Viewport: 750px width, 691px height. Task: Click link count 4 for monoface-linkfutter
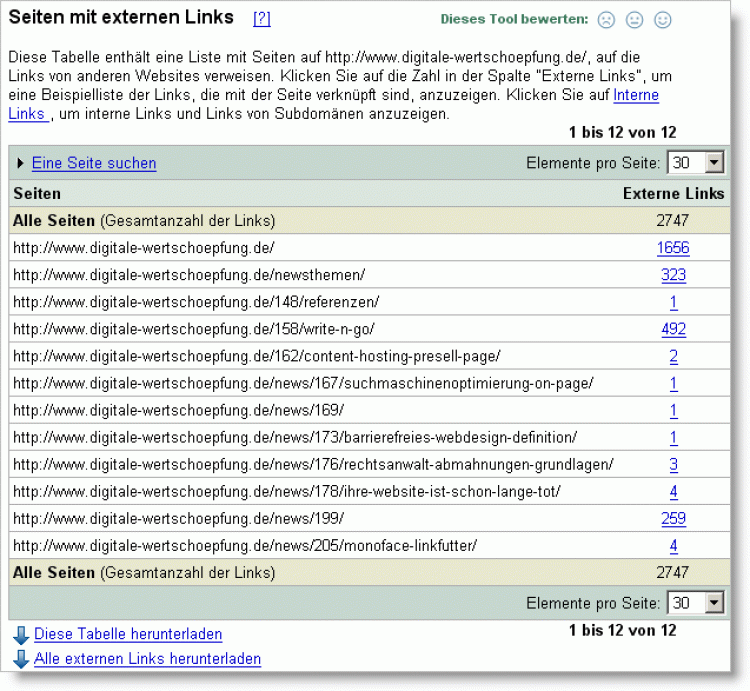tap(674, 545)
